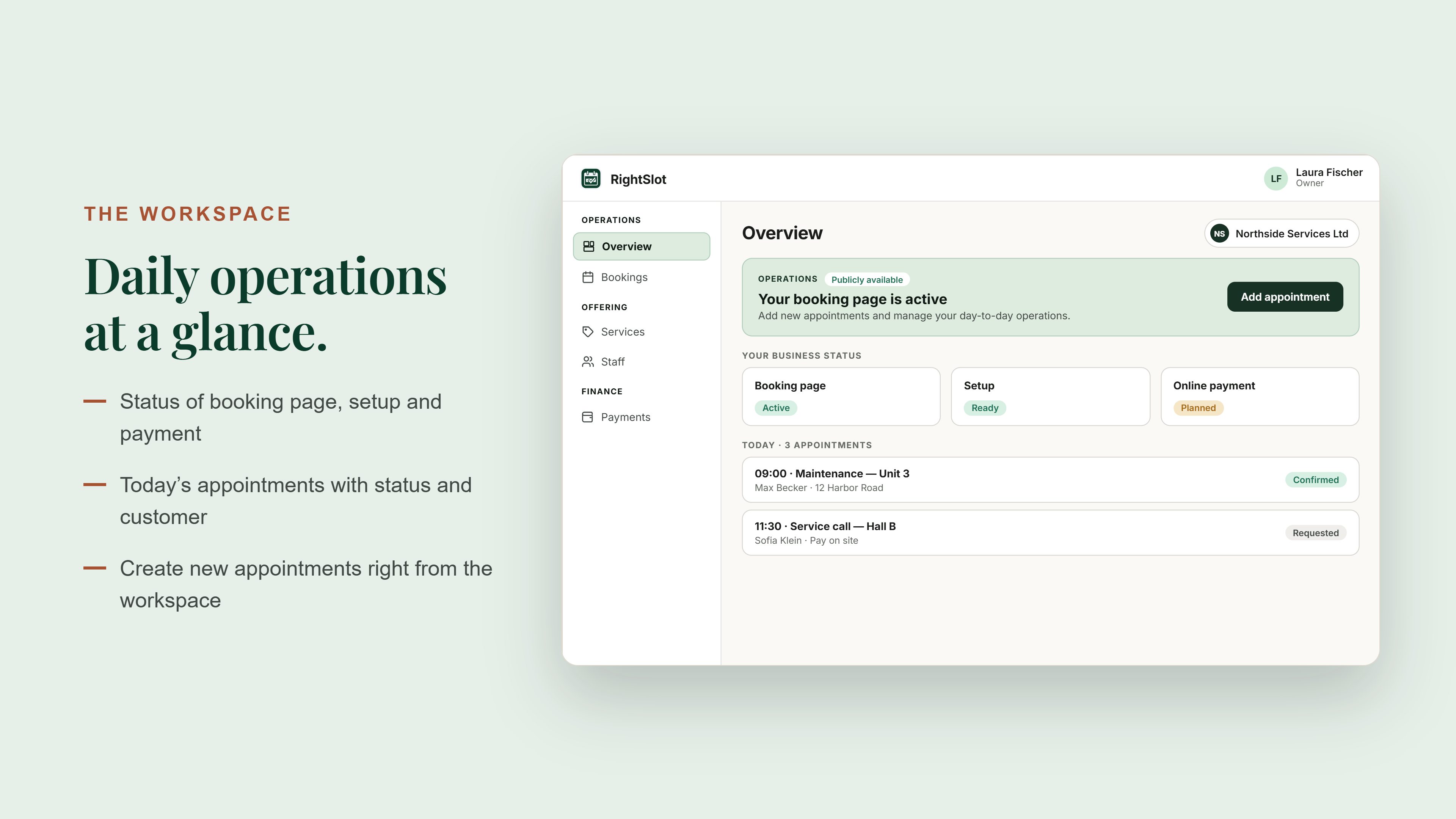
Task: Click the Active status badge
Action: point(775,408)
